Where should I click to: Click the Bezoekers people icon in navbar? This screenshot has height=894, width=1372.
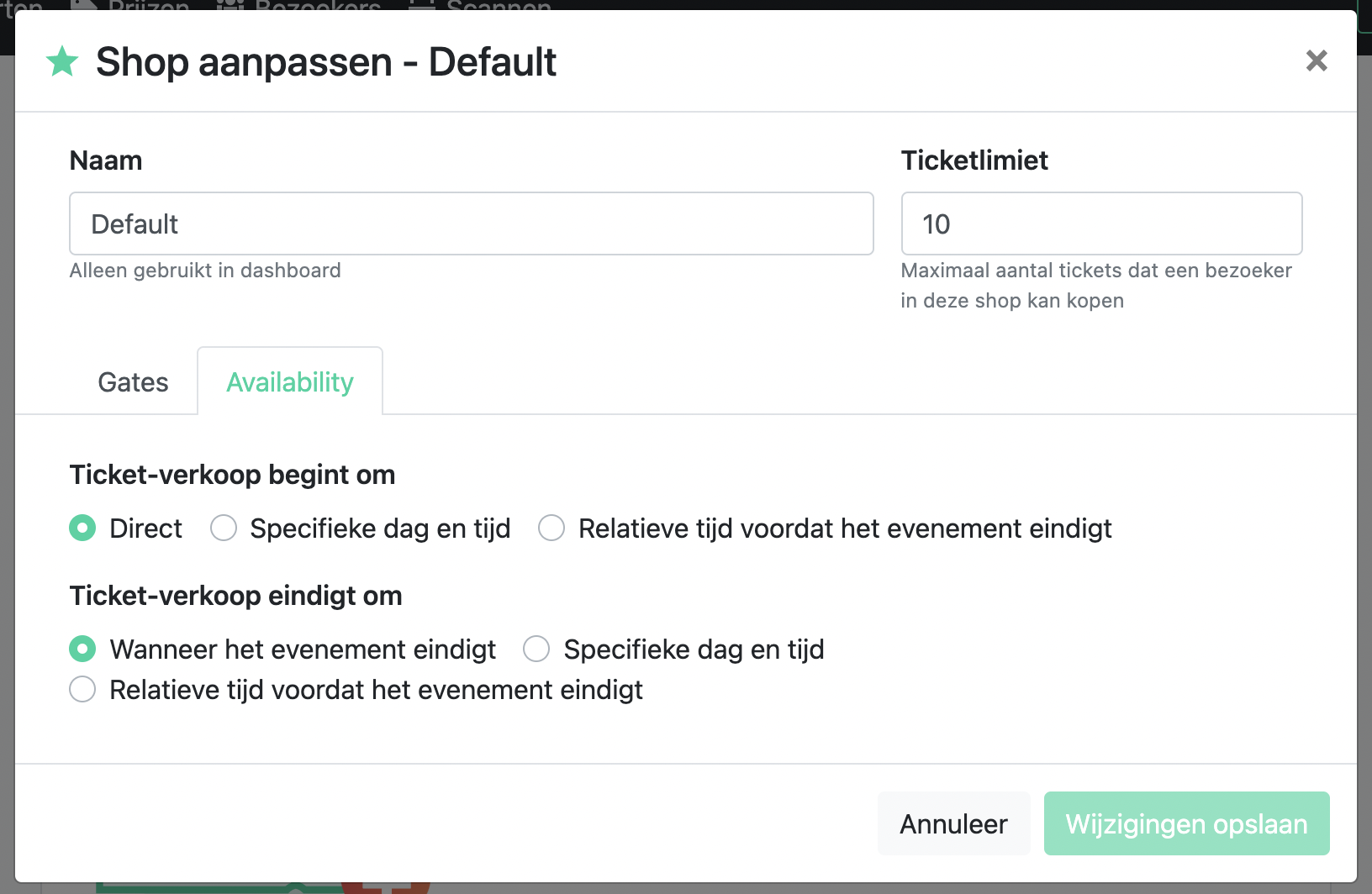coord(230,5)
